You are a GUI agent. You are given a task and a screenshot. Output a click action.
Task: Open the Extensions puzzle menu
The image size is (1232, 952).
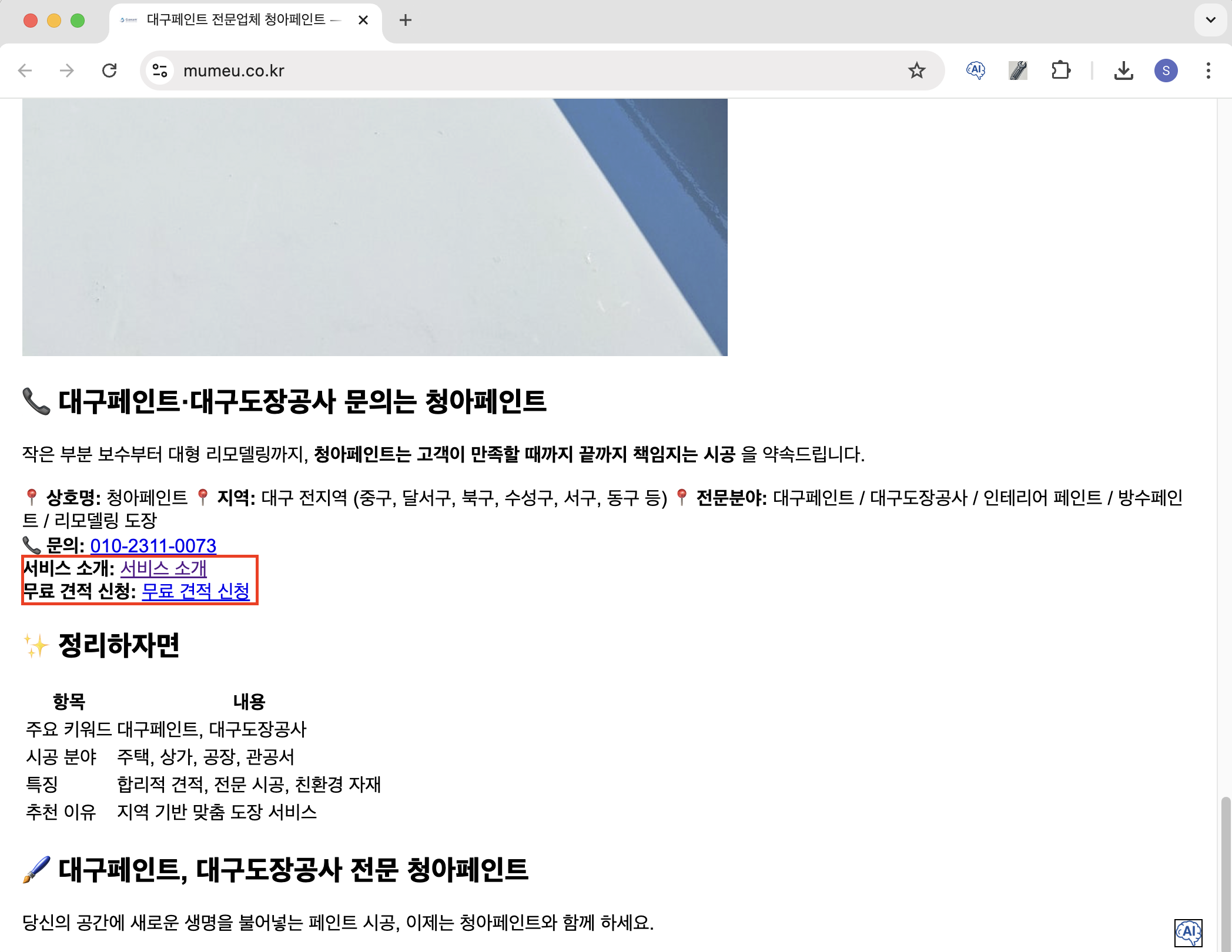click(x=1060, y=71)
